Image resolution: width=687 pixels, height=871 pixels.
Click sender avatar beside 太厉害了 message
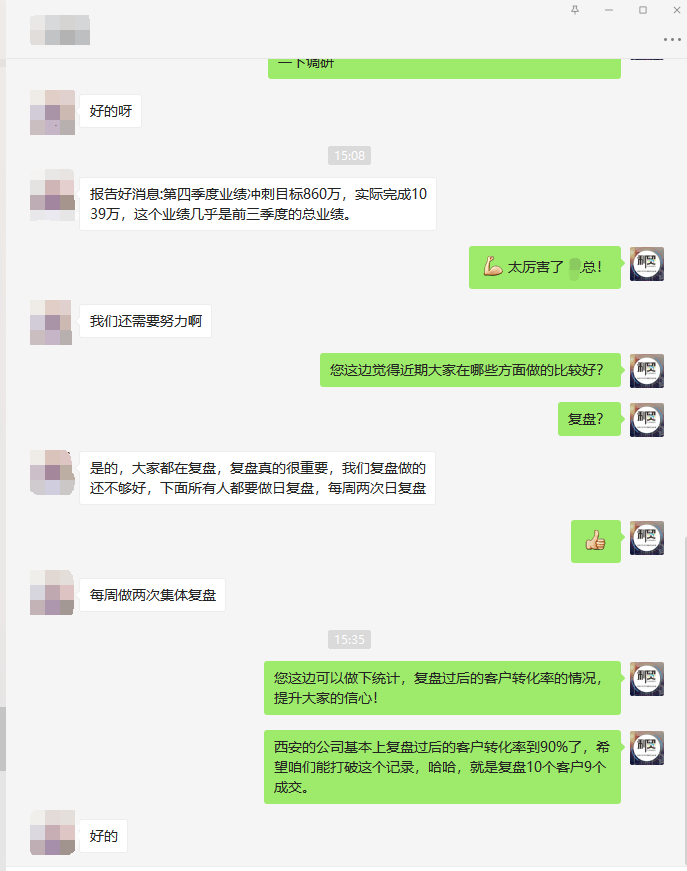646,264
